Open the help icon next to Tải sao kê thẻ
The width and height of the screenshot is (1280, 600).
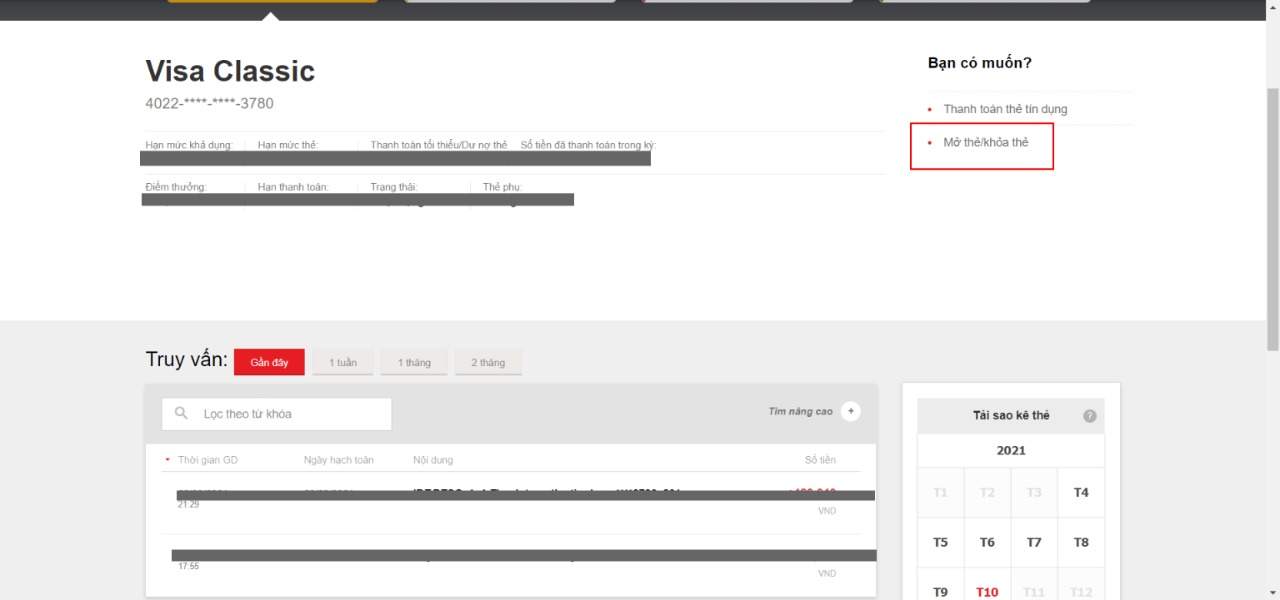click(x=1090, y=416)
